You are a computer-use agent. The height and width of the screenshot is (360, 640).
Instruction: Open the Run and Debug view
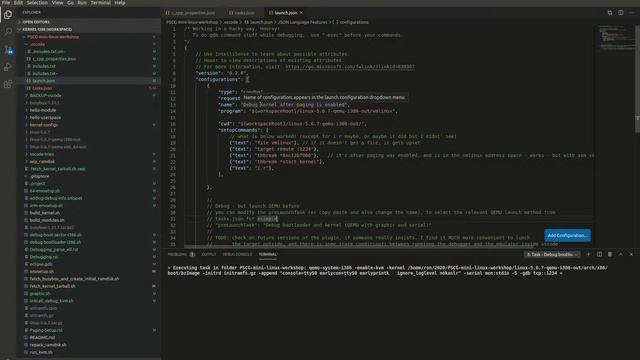click(8, 67)
